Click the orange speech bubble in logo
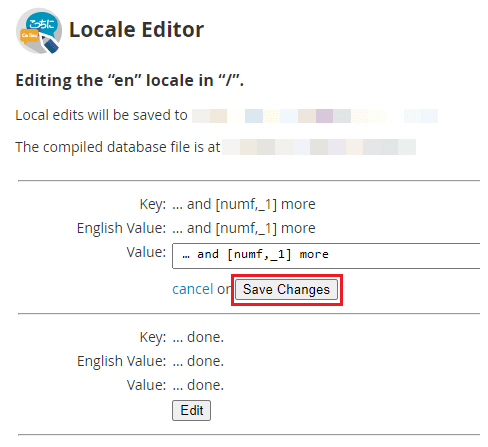Viewport: 488px width, 447px height. [29, 36]
